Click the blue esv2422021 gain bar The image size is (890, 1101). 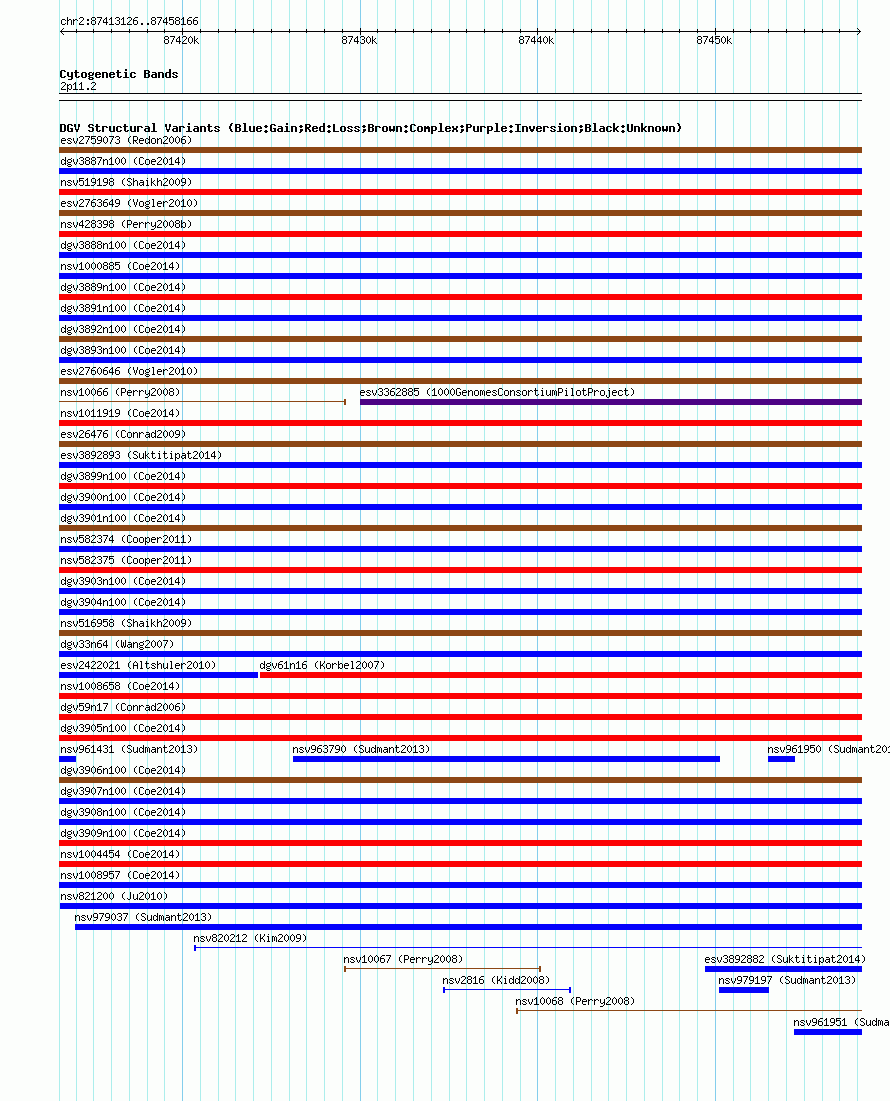coord(159,675)
